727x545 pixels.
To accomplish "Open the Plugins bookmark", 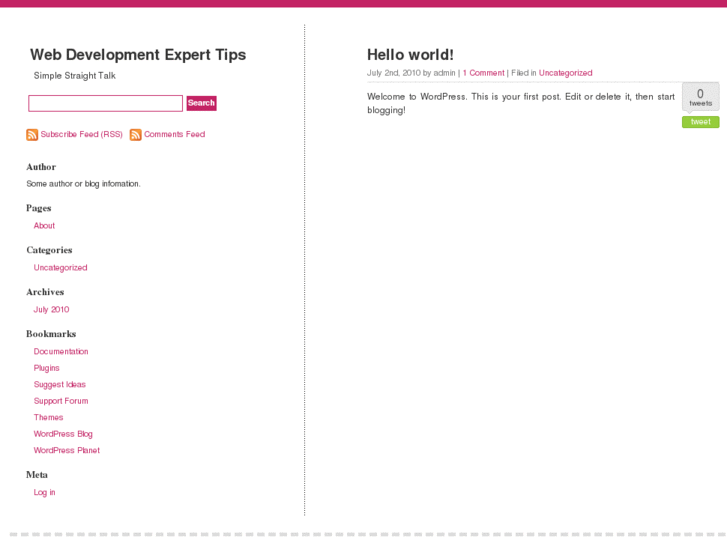I will tap(46, 368).
